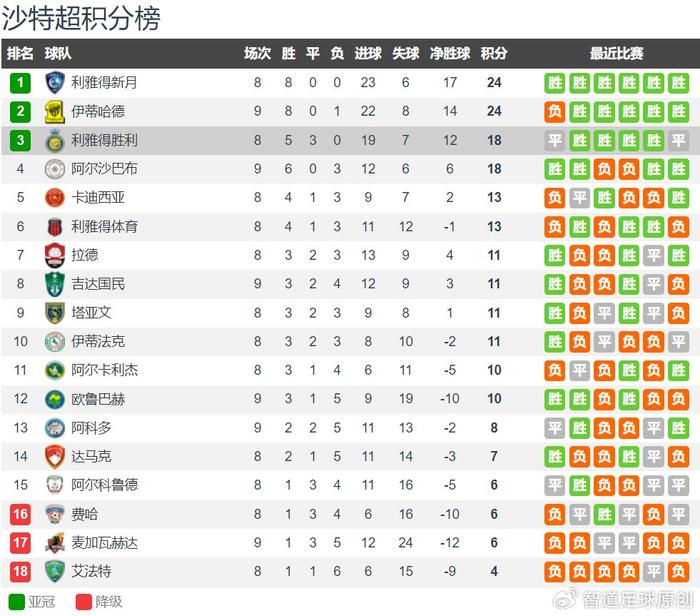Click the red rank 16 badge
This screenshot has width=700, height=616.
pos(20,515)
